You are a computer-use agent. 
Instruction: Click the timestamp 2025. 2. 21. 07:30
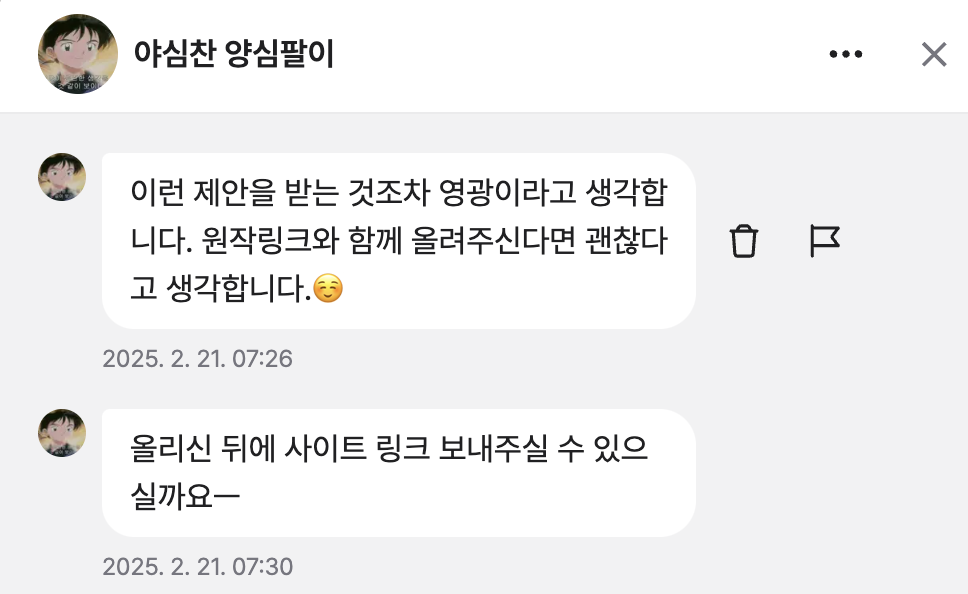(198, 567)
